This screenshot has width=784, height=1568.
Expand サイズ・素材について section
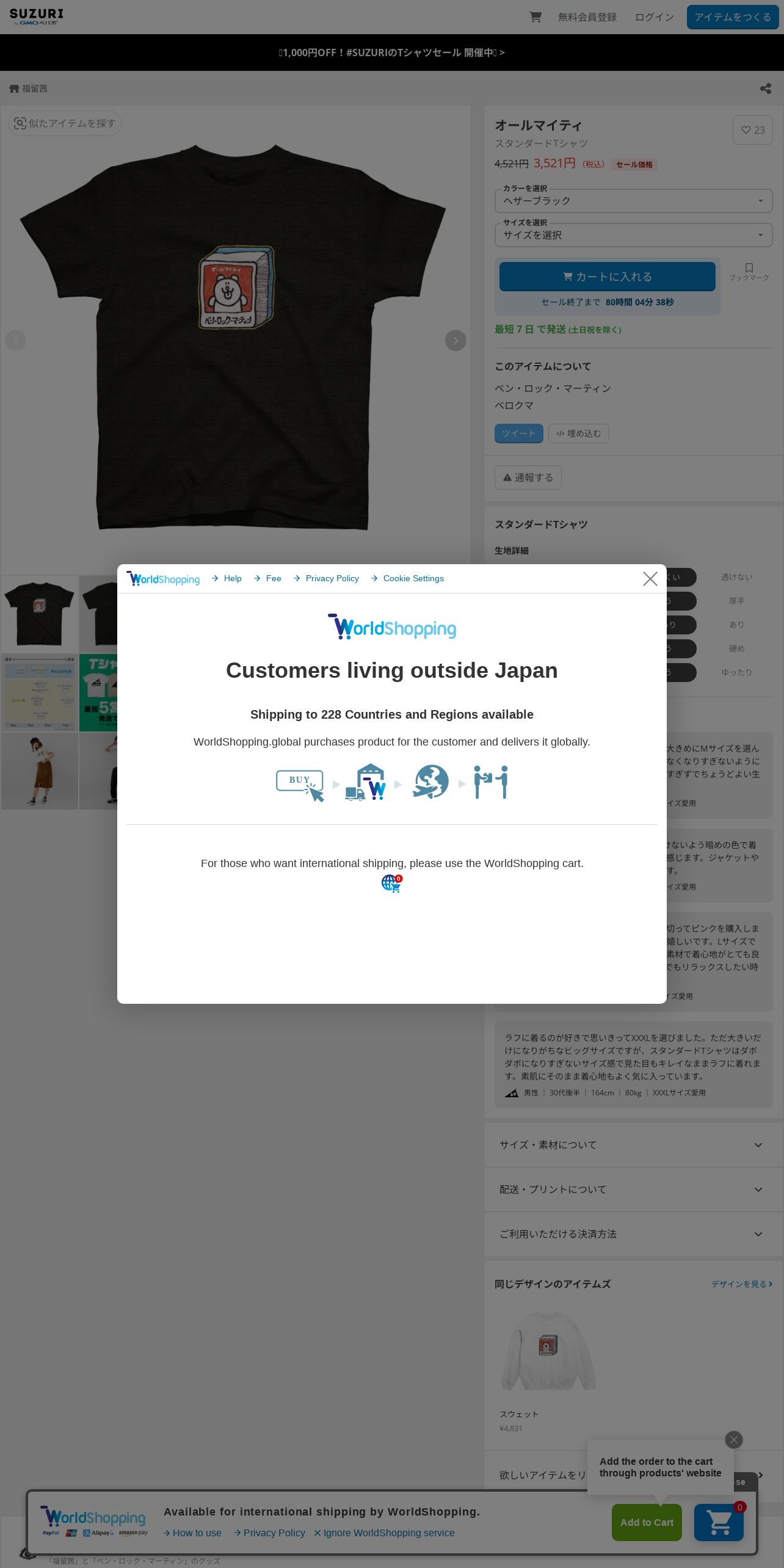634,1145
